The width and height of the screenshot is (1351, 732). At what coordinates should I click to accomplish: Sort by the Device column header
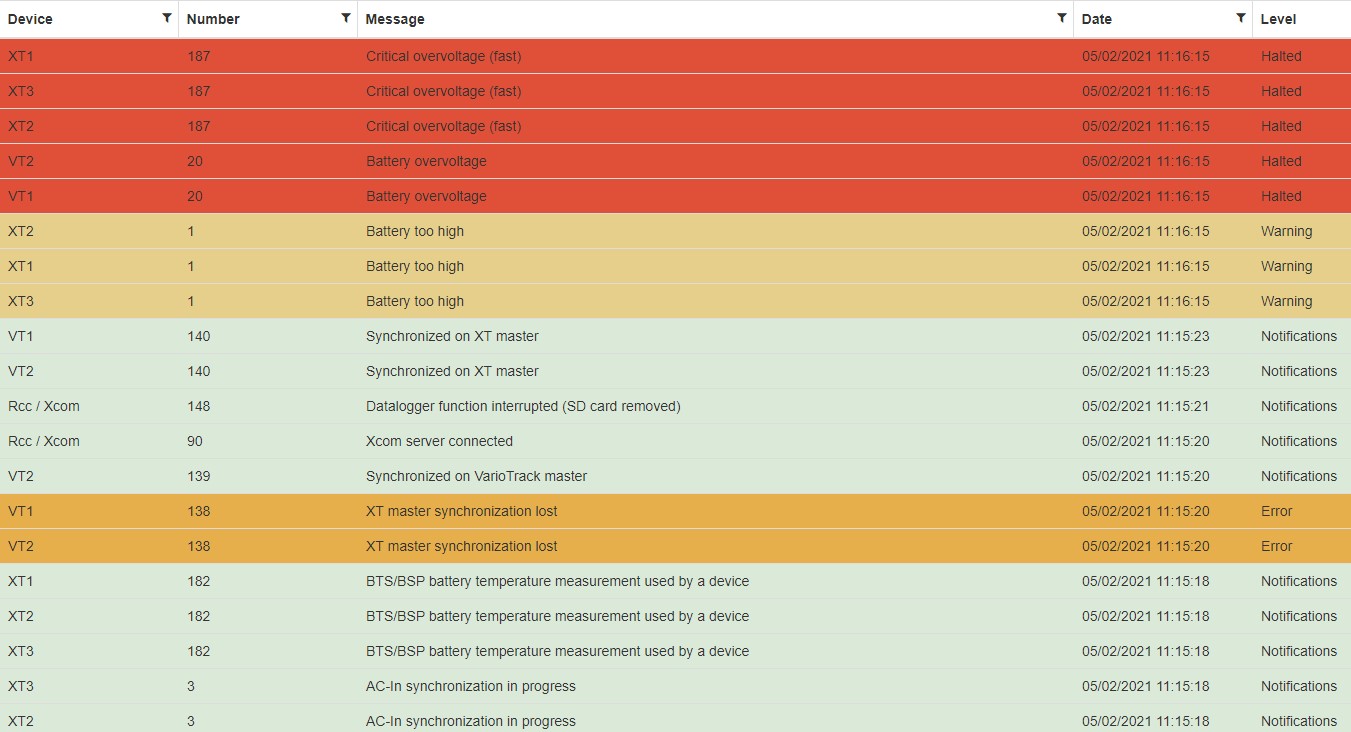pos(30,19)
